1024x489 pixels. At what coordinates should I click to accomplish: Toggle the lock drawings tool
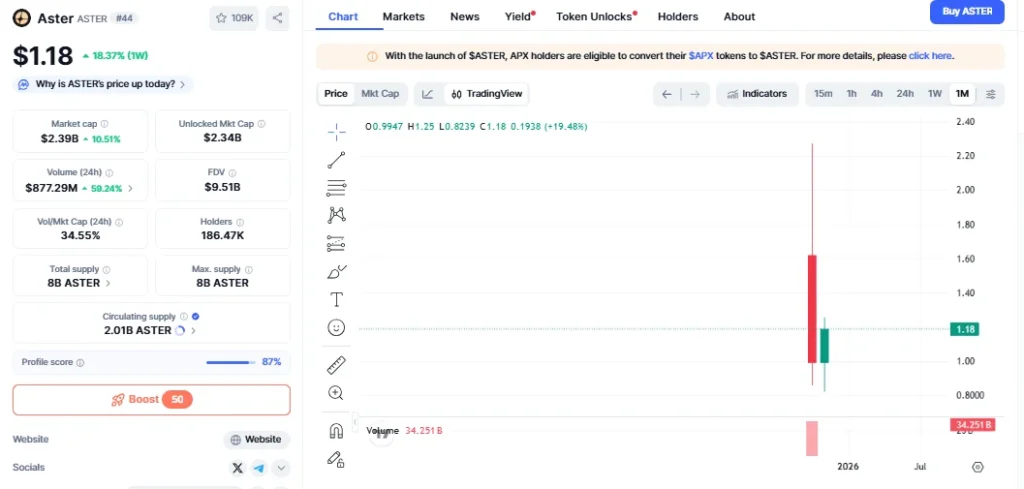(336, 459)
